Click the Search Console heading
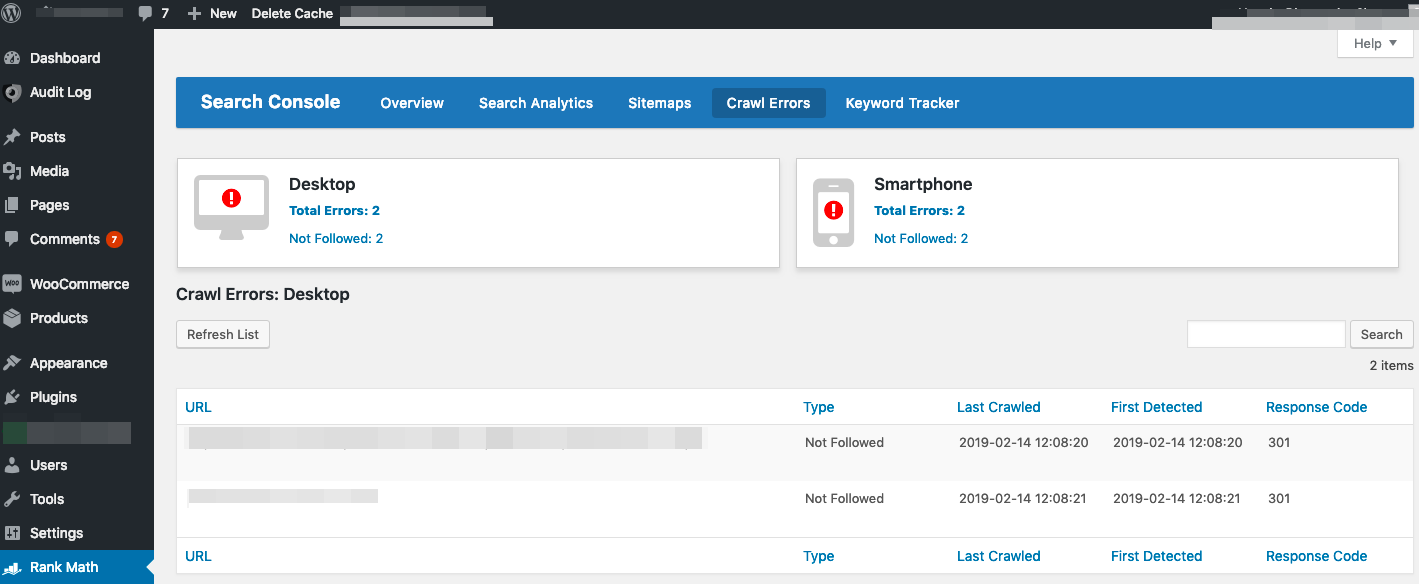Screen dimensions: 1419x584 click(x=270, y=102)
